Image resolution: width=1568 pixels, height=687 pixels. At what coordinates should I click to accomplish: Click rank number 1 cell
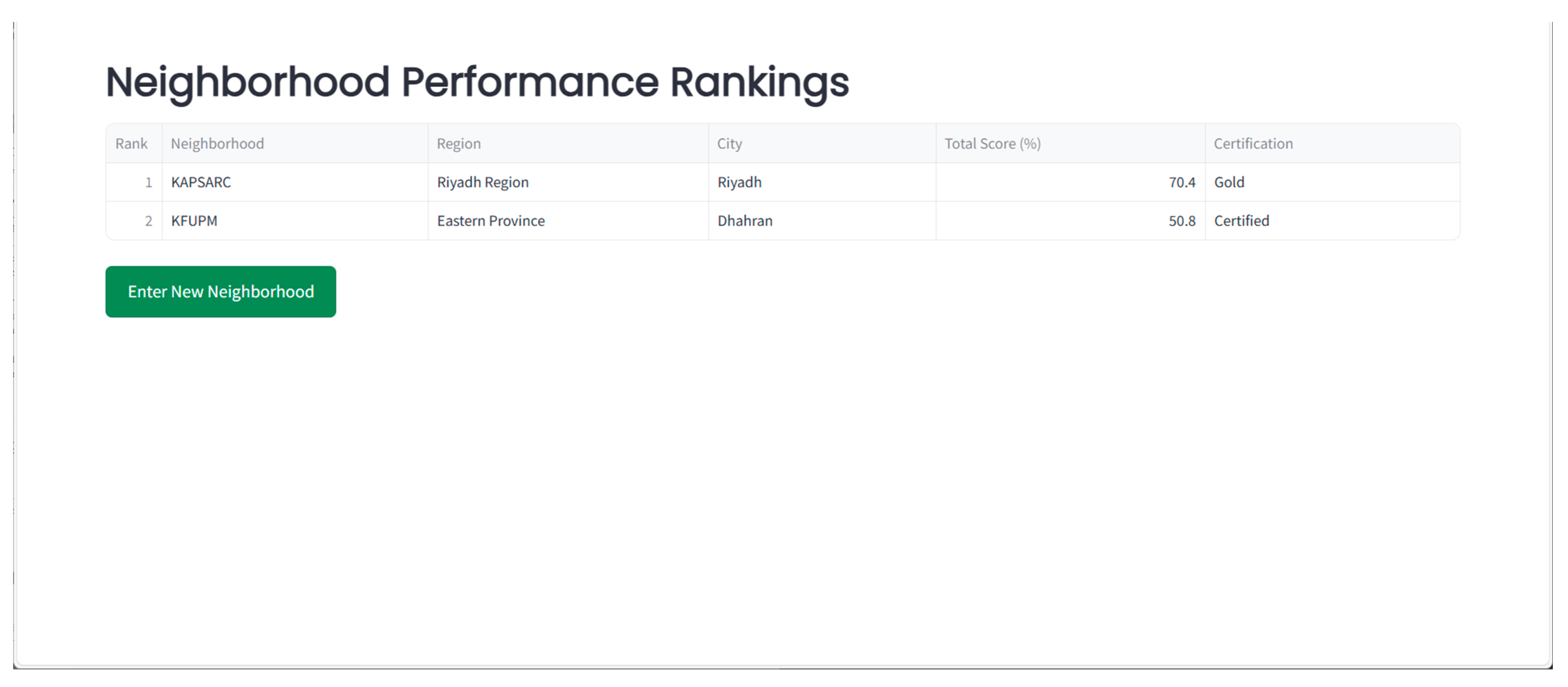coord(148,182)
